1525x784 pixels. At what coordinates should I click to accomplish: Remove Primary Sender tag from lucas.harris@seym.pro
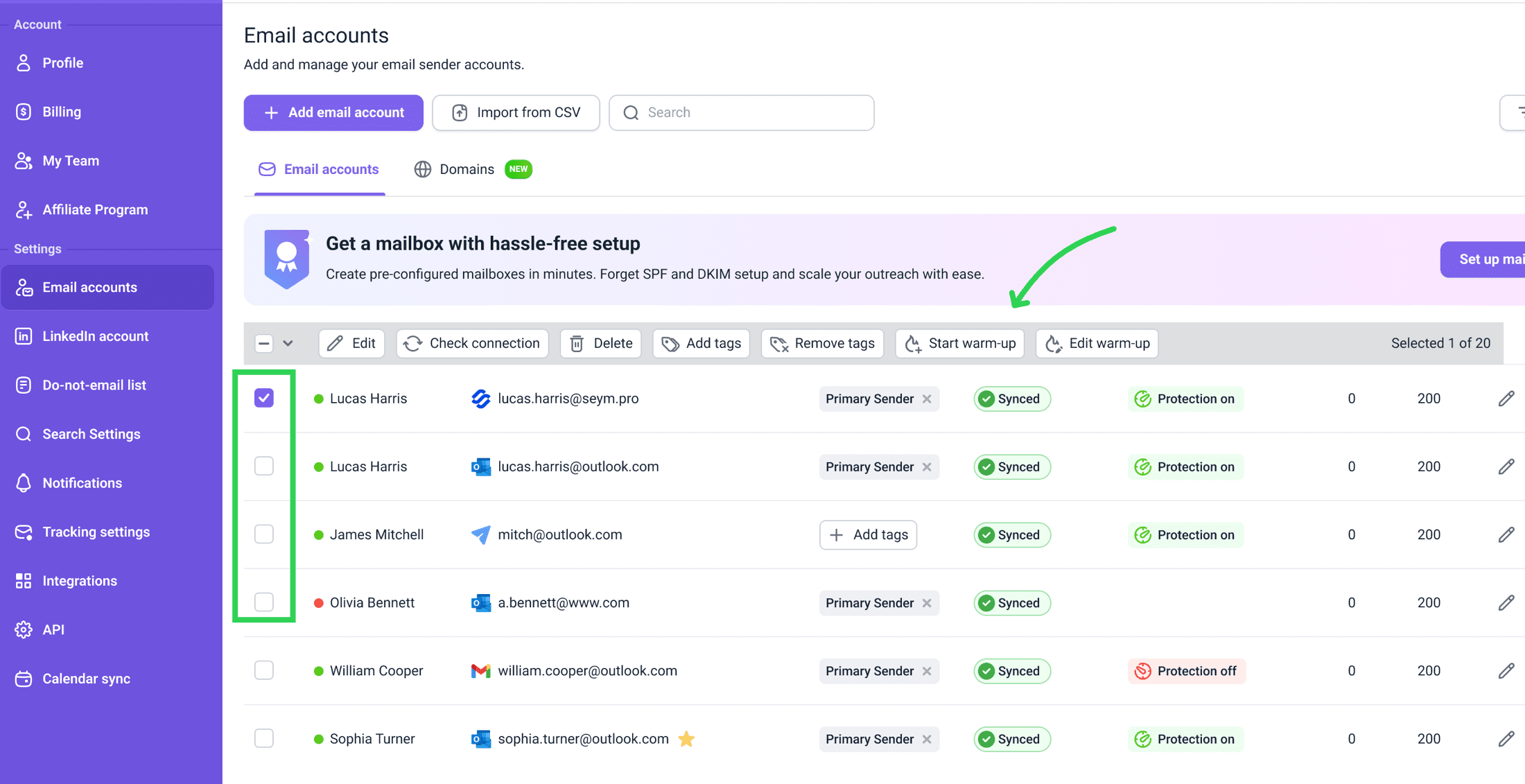point(927,399)
